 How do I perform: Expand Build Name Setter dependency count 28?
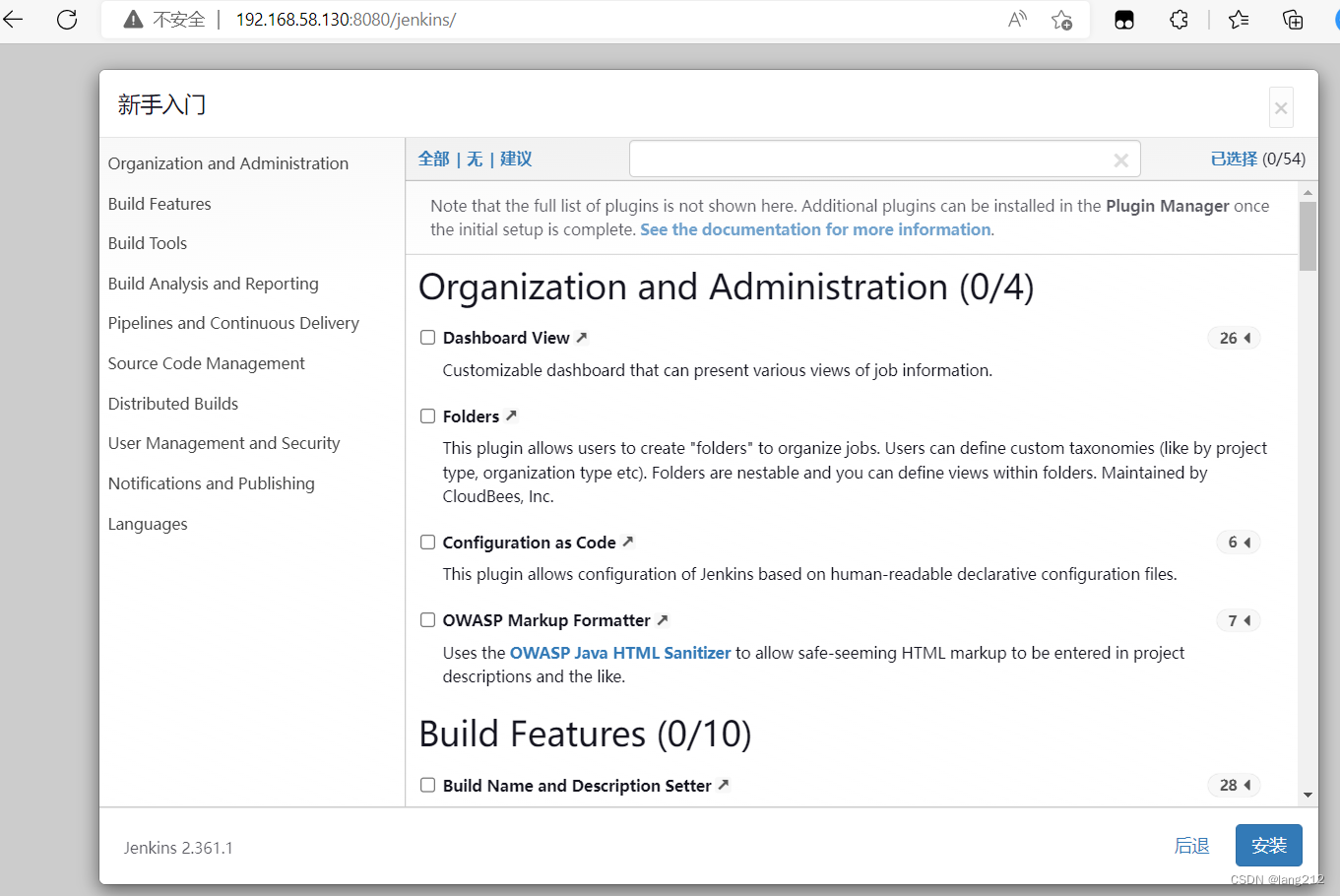coord(1235,785)
